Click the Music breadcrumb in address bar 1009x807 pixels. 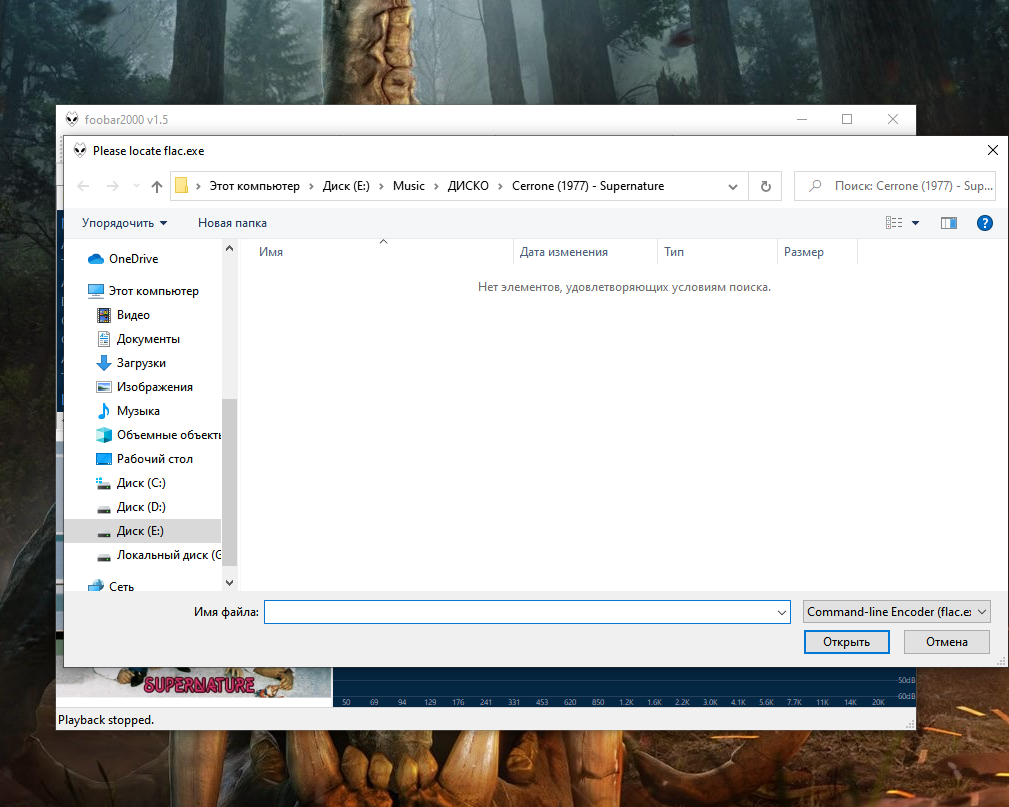pos(408,186)
